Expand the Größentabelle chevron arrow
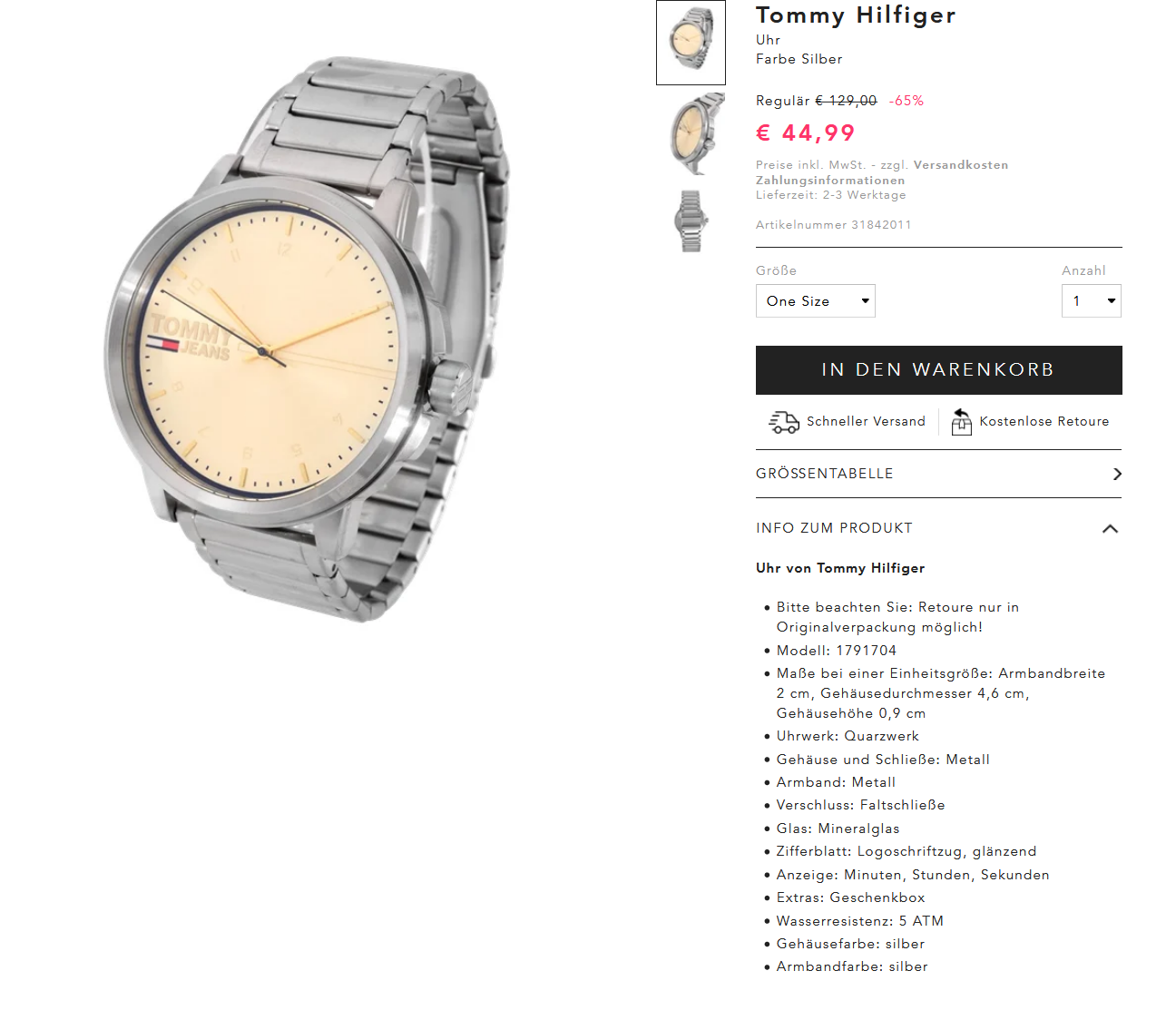Image resolution: width=1176 pixels, height=1010 pixels. [x=1117, y=474]
